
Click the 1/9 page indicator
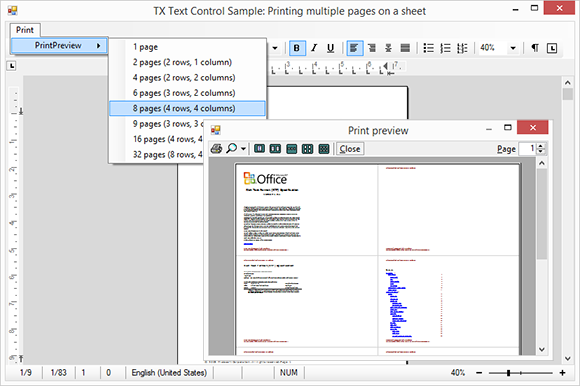(x=26, y=373)
